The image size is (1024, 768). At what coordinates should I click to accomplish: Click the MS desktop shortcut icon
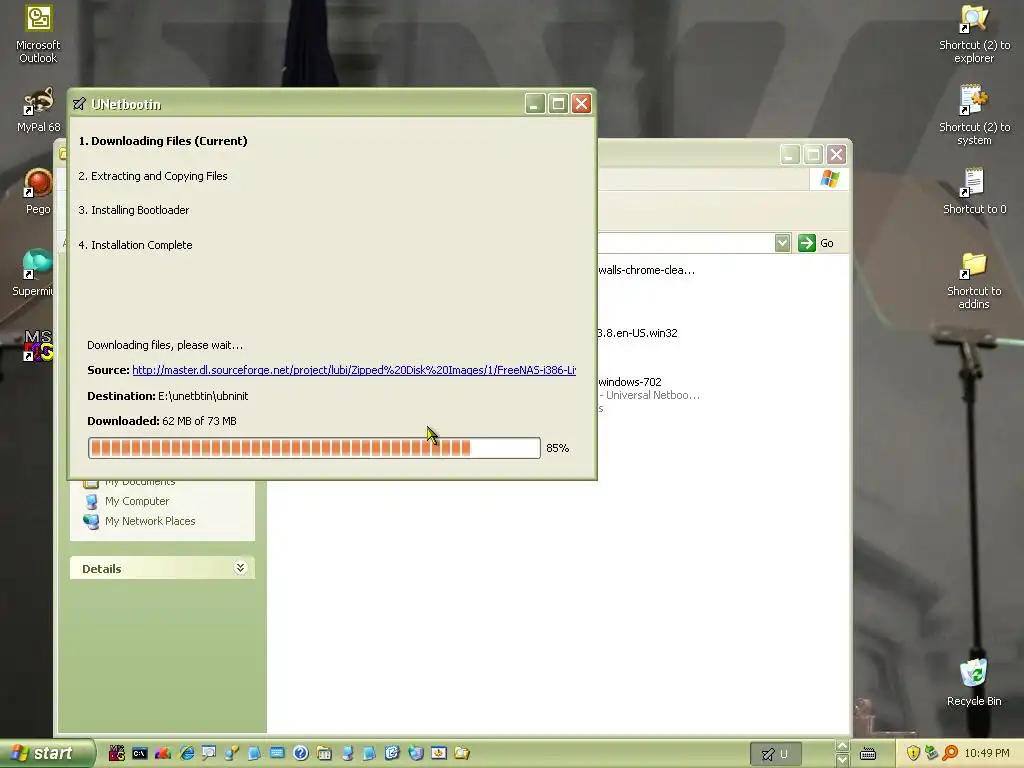click(x=38, y=345)
